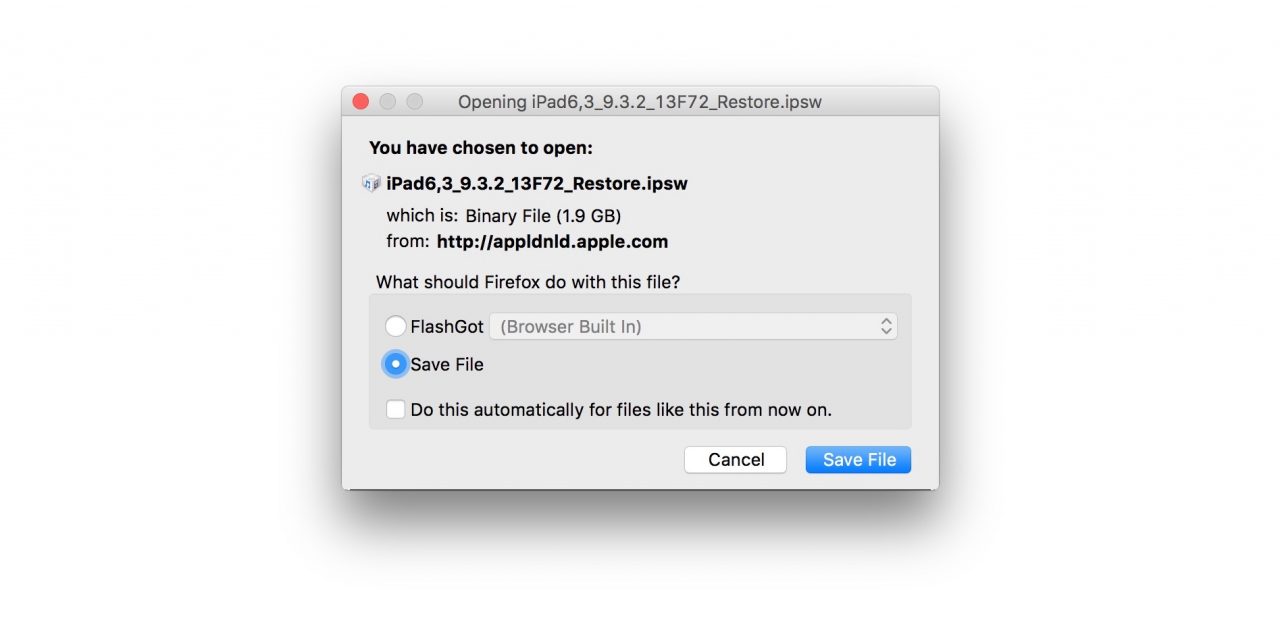Enable the Do this automatically checkbox
Viewport: 1280px width, 640px height.
coord(396,409)
